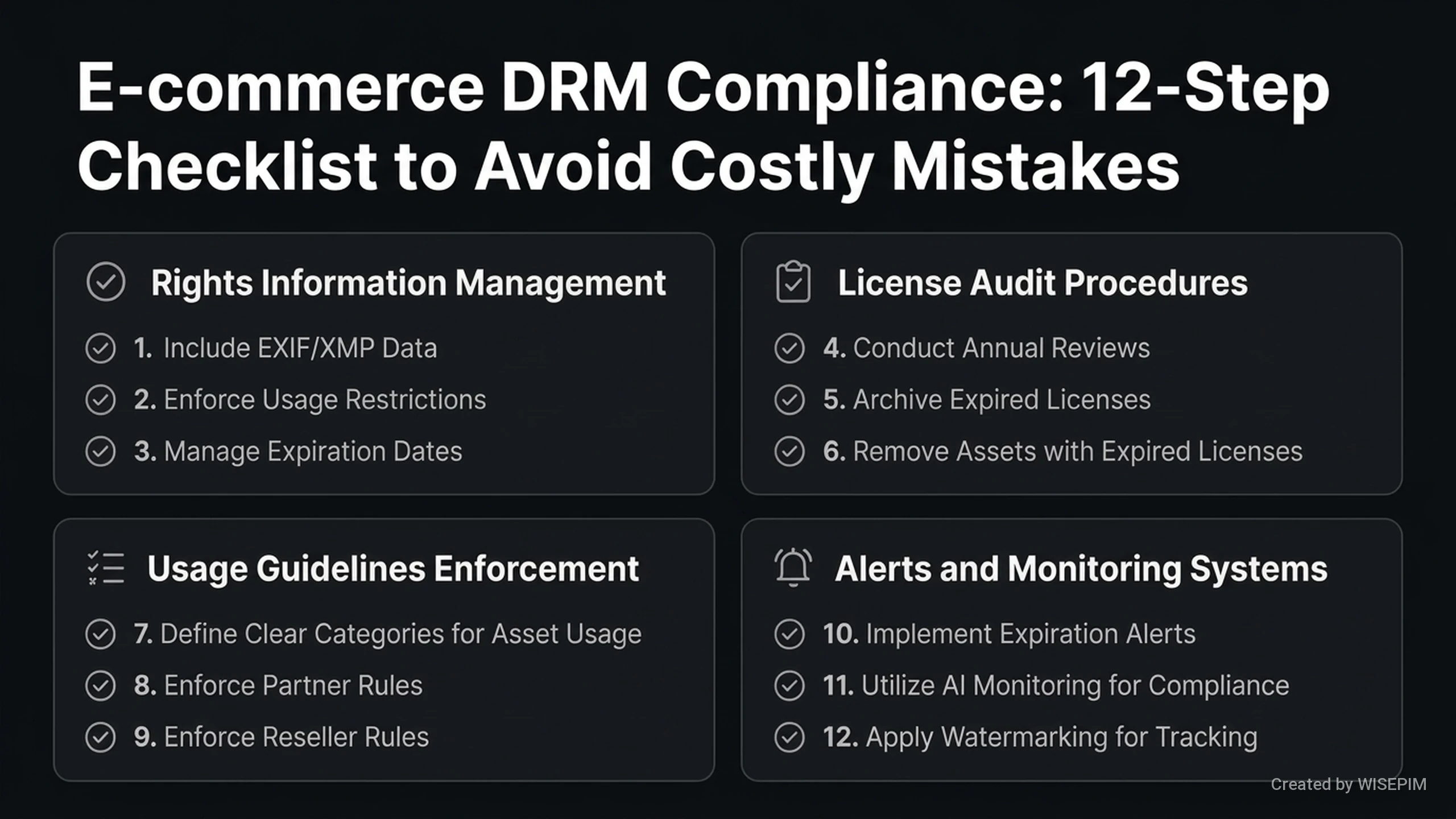Click the Alerts and Monitoring bell icon
This screenshot has height=819, width=1456.
point(793,568)
